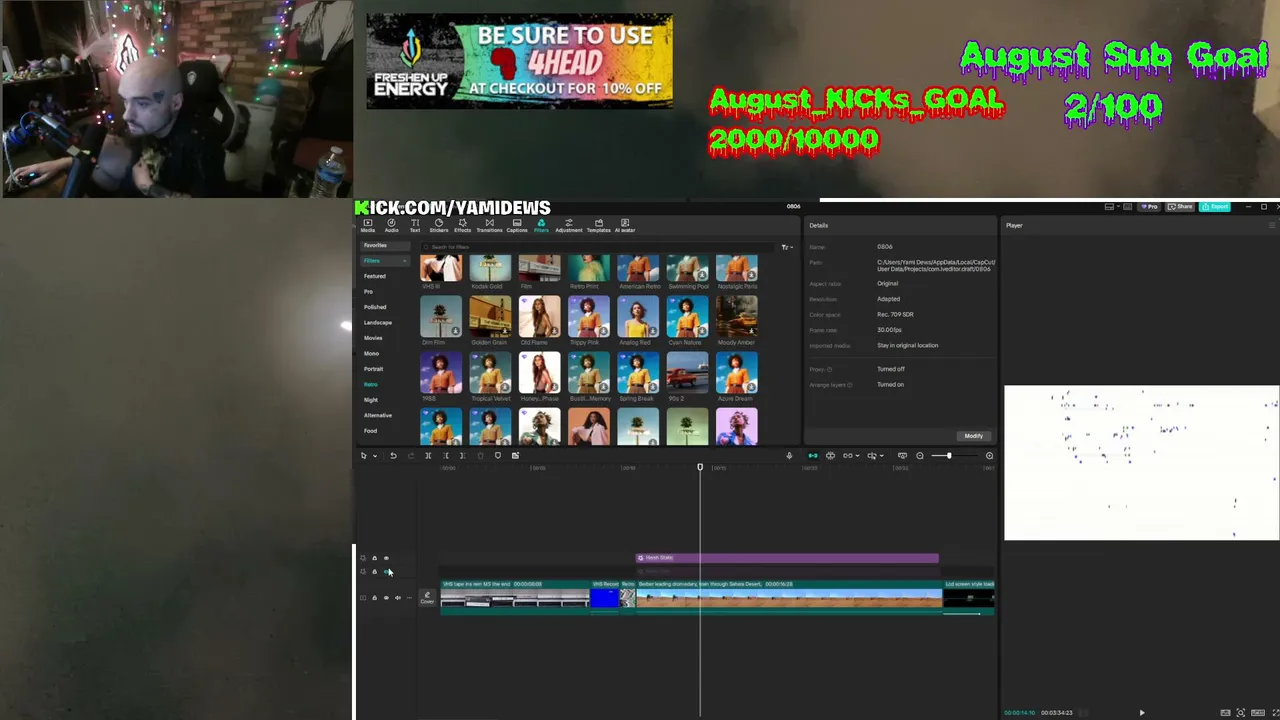
Task: Open the Audio tab
Action: (x=391, y=226)
